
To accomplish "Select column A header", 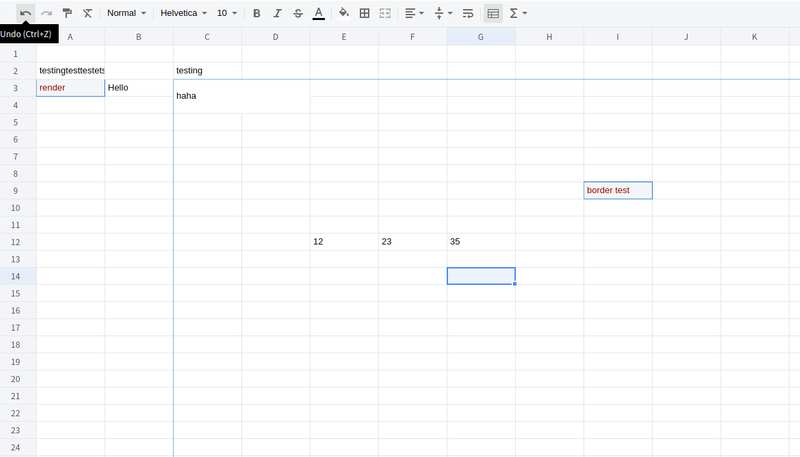I will 70,37.
